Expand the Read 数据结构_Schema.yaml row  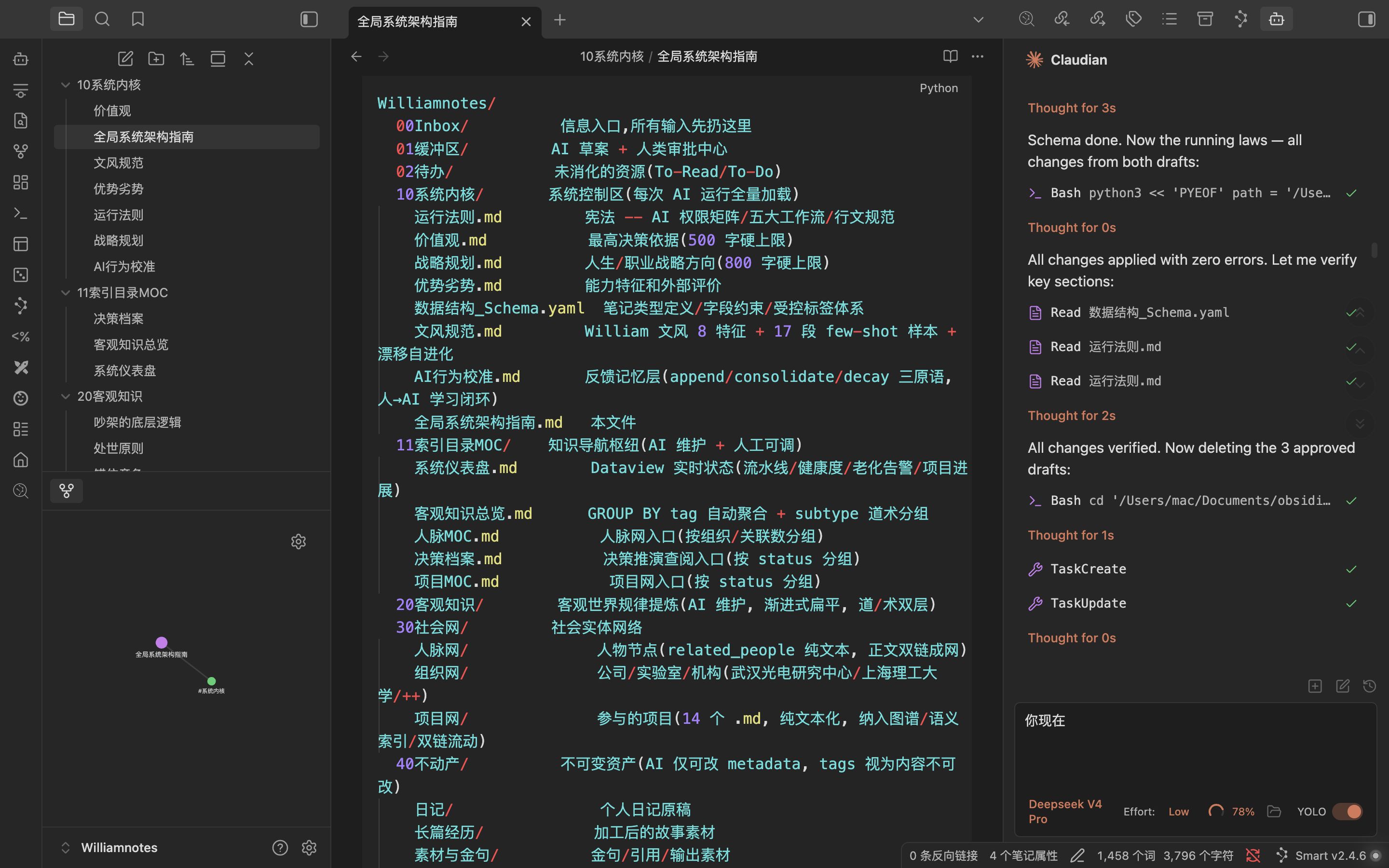pos(1193,312)
